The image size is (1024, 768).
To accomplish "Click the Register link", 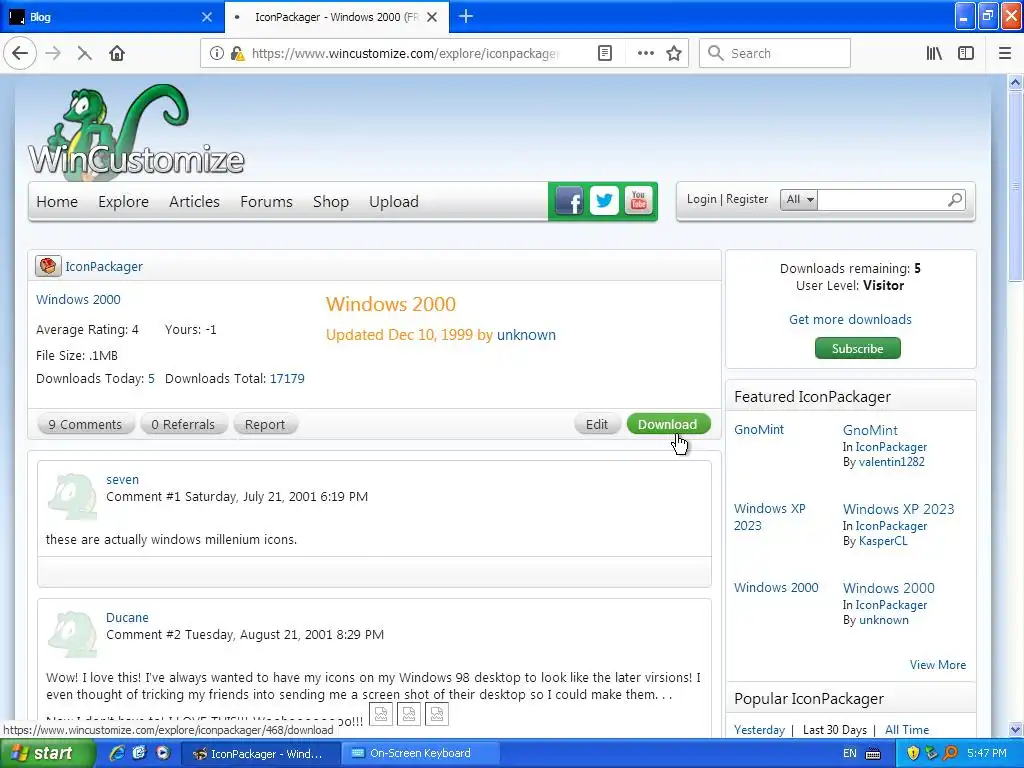I will (x=746, y=199).
